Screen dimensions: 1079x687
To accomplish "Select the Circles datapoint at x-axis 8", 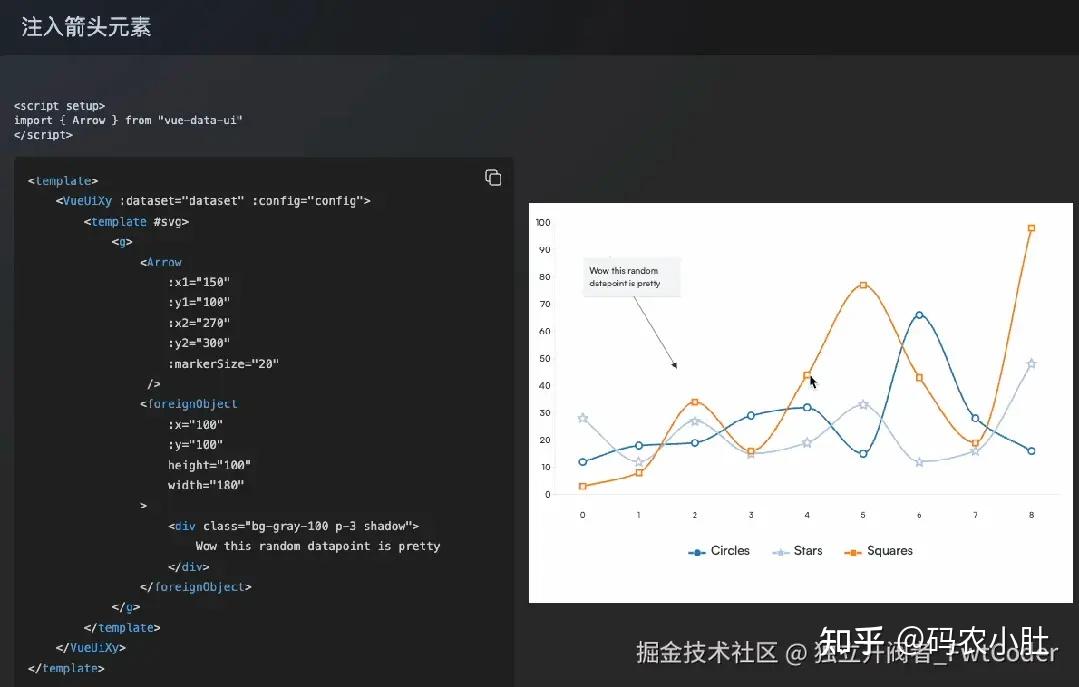I will tap(1031, 451).
